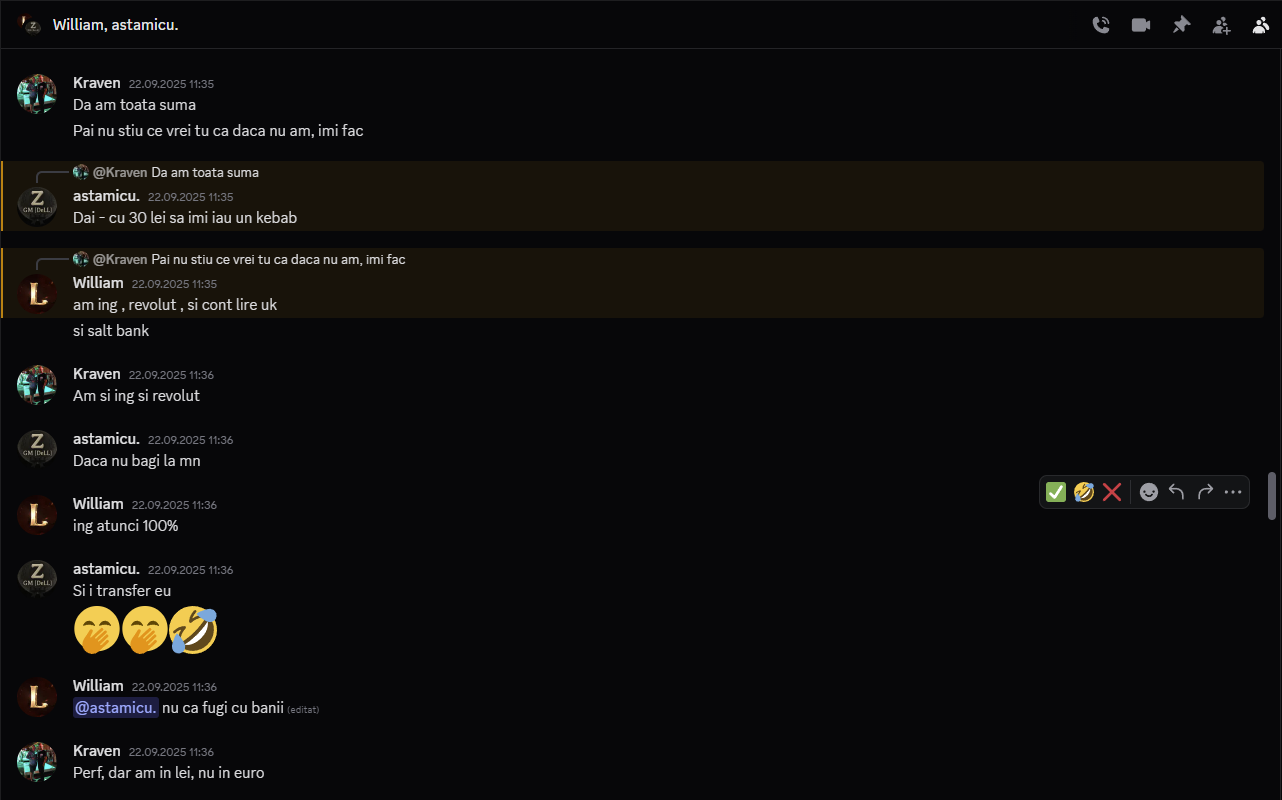Start a video call
The image size is (1282, 800).
click(x=1141, y=24)
